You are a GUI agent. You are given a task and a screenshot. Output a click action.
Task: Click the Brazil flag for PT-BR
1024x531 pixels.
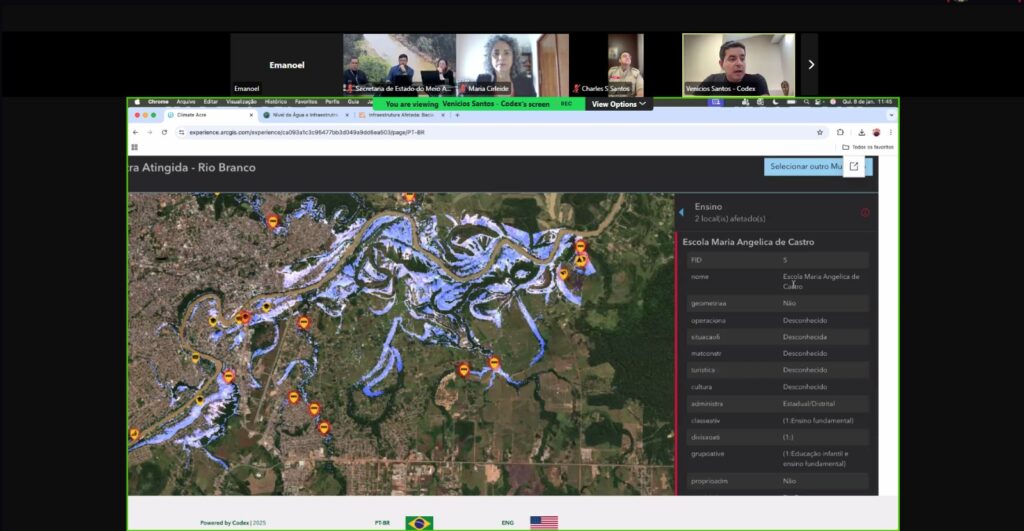(x=419, y=522)
